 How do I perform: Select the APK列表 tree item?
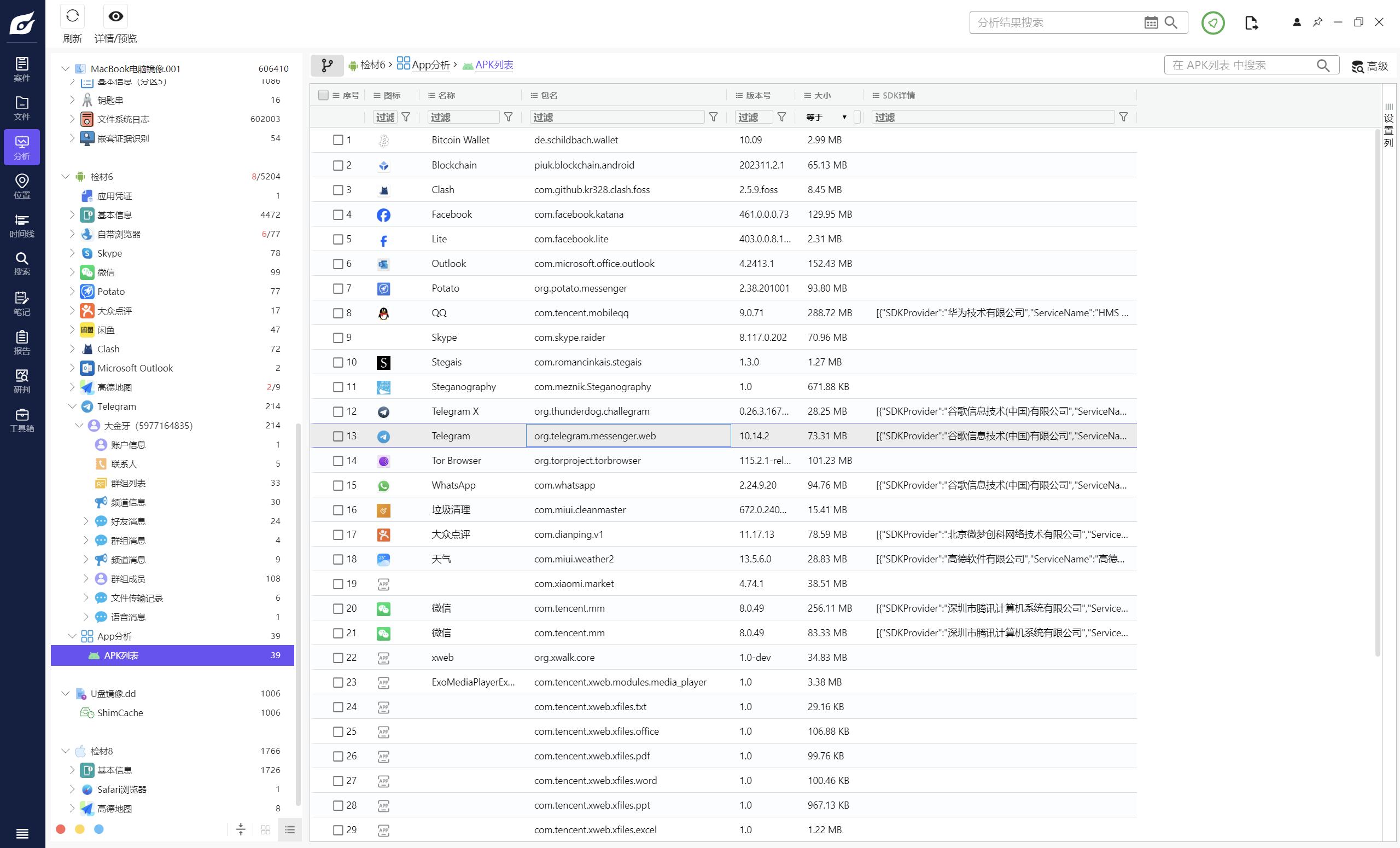[x=173, y=655]
